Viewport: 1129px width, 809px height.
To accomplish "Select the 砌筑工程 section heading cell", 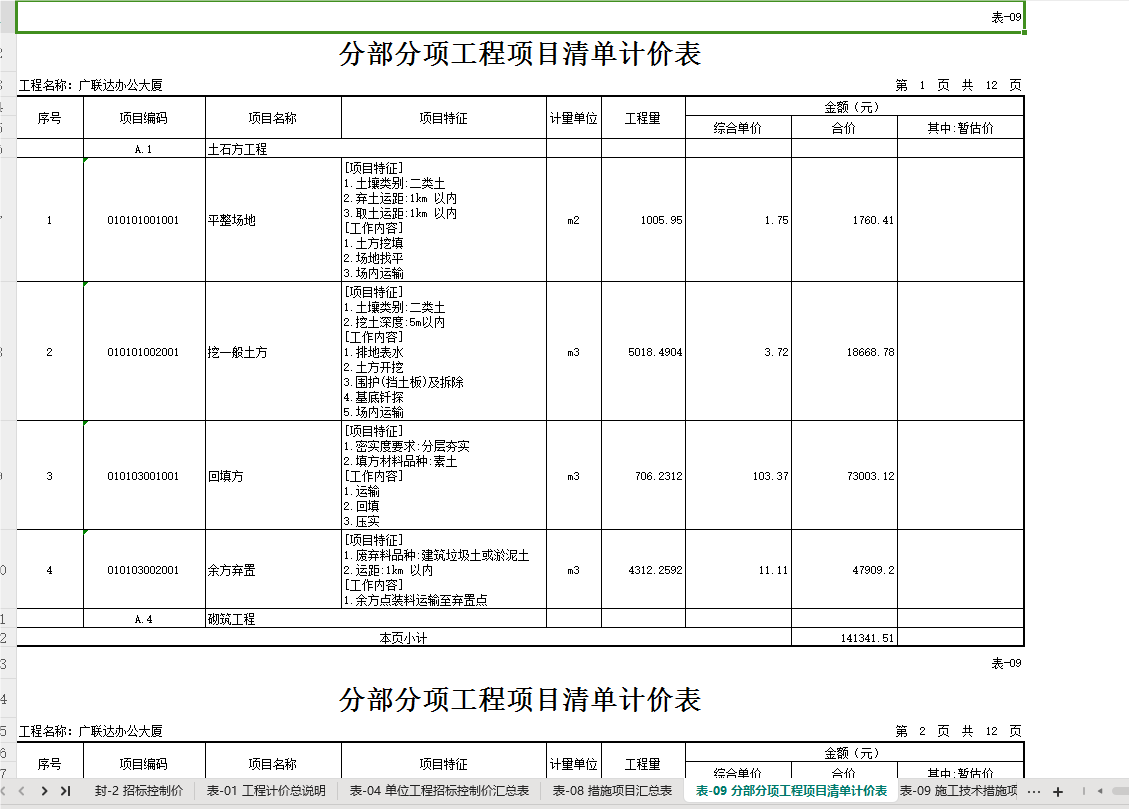I will pyautogui.click(x=376, y=619).
